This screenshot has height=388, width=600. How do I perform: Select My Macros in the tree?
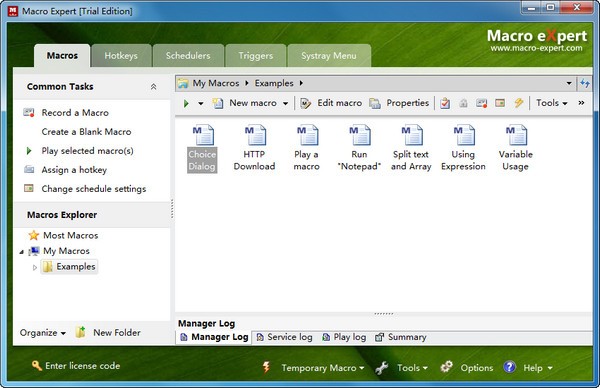point(66,251)
